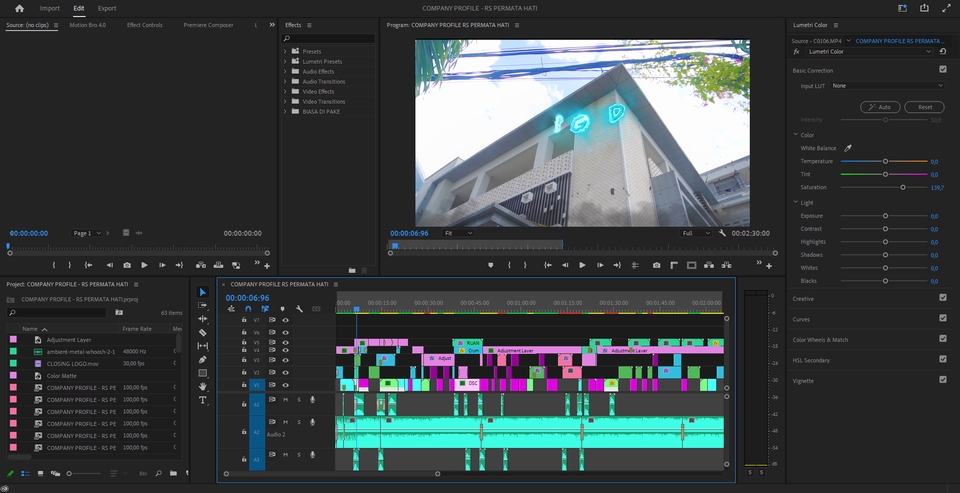Toggle Snap in timeline
This screenshot has height=493, width=960.
(x=248, y=309)
